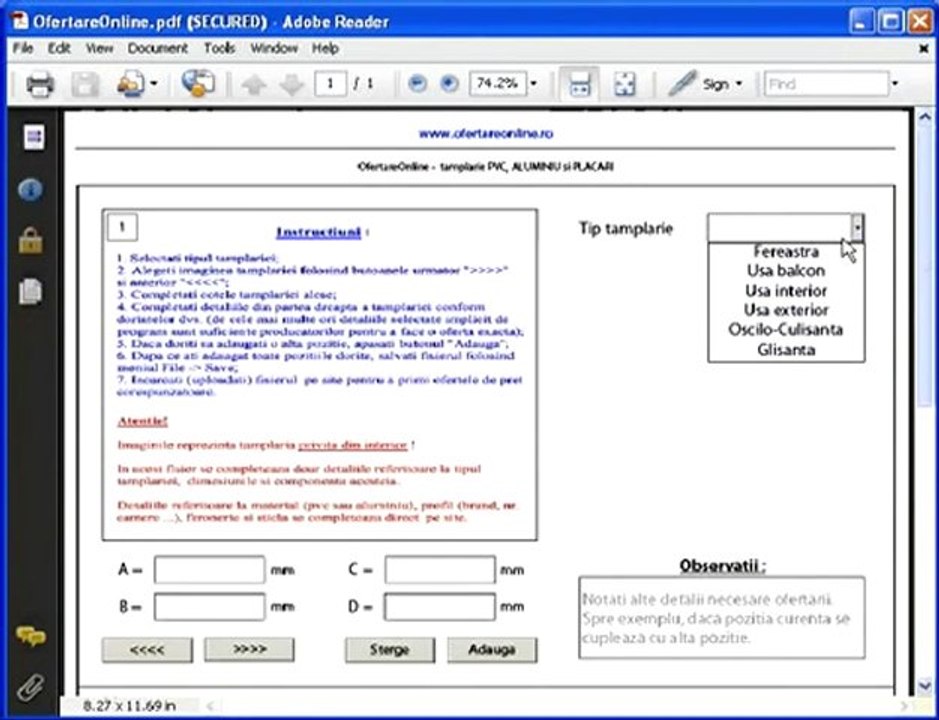939x720 pixels.
Task: Open the Document menu
Action: pyautogui.click(x=157, y=48)
